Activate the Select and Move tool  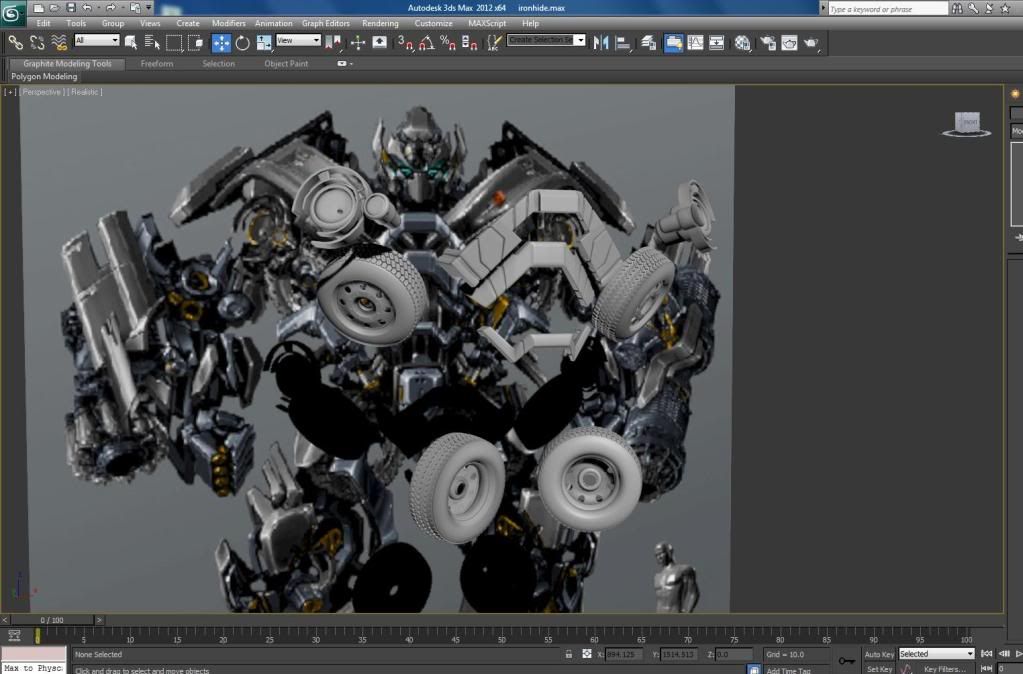coord(221,43)
